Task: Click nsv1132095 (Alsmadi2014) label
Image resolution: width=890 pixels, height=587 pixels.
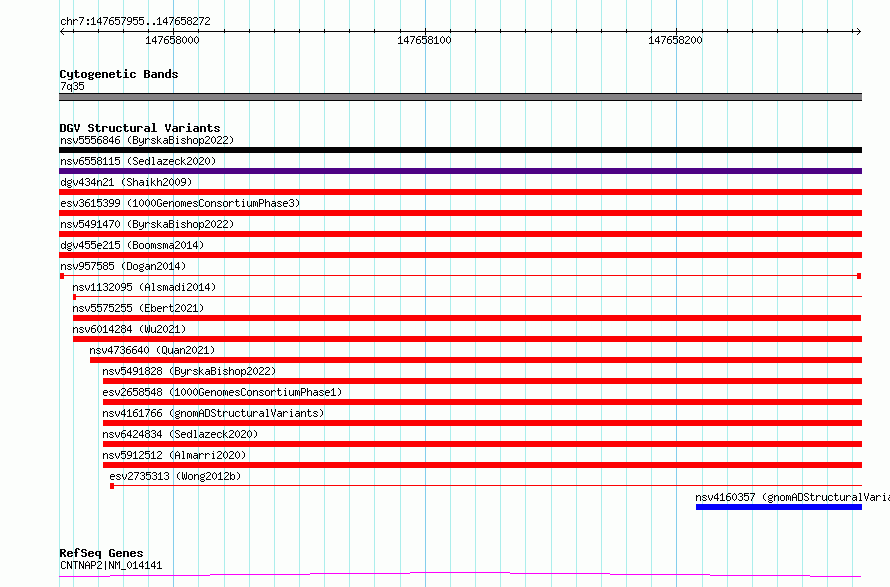Action: click(144, 287)
